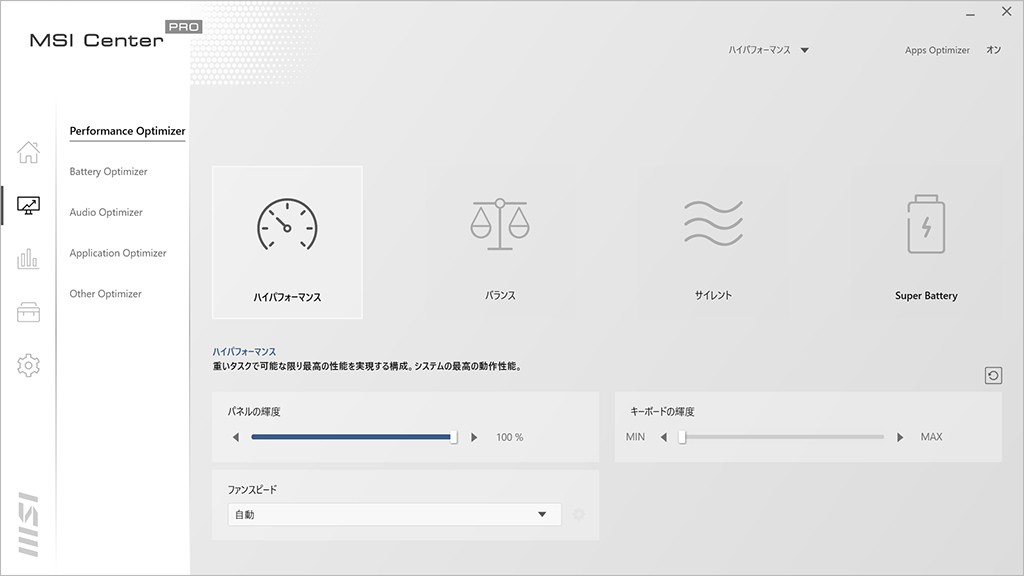The image size is (1024, 576).
Task: Decrease keyboard brightness with left arrow
Action: pyautogui.click(x=664, y=437)
